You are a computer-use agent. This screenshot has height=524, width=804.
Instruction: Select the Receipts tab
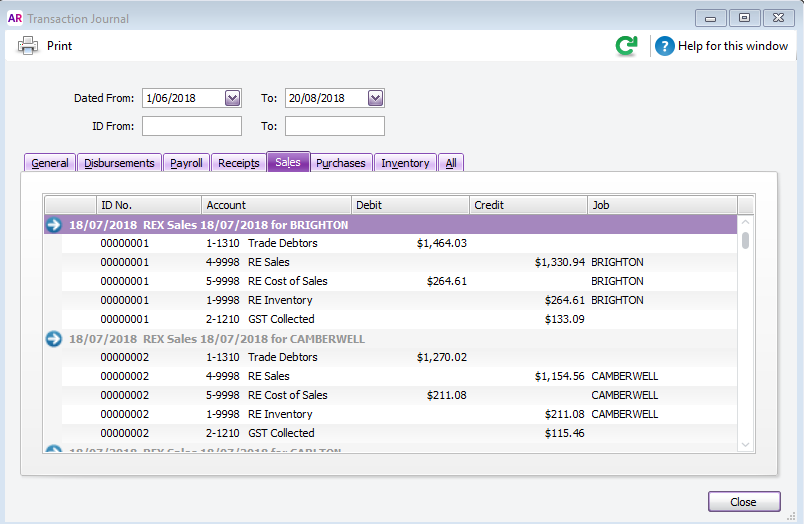(x=238, y=163)
